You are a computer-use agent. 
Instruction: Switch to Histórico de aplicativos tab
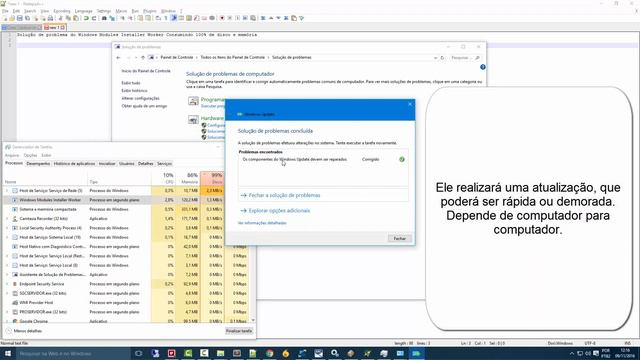[74, 164]
